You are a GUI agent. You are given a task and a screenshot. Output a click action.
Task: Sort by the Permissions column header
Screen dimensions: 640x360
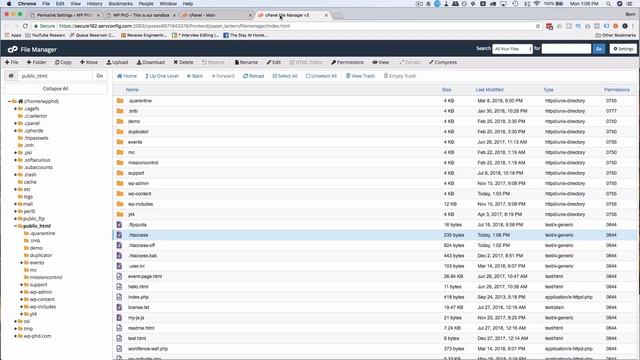[617, 89]
